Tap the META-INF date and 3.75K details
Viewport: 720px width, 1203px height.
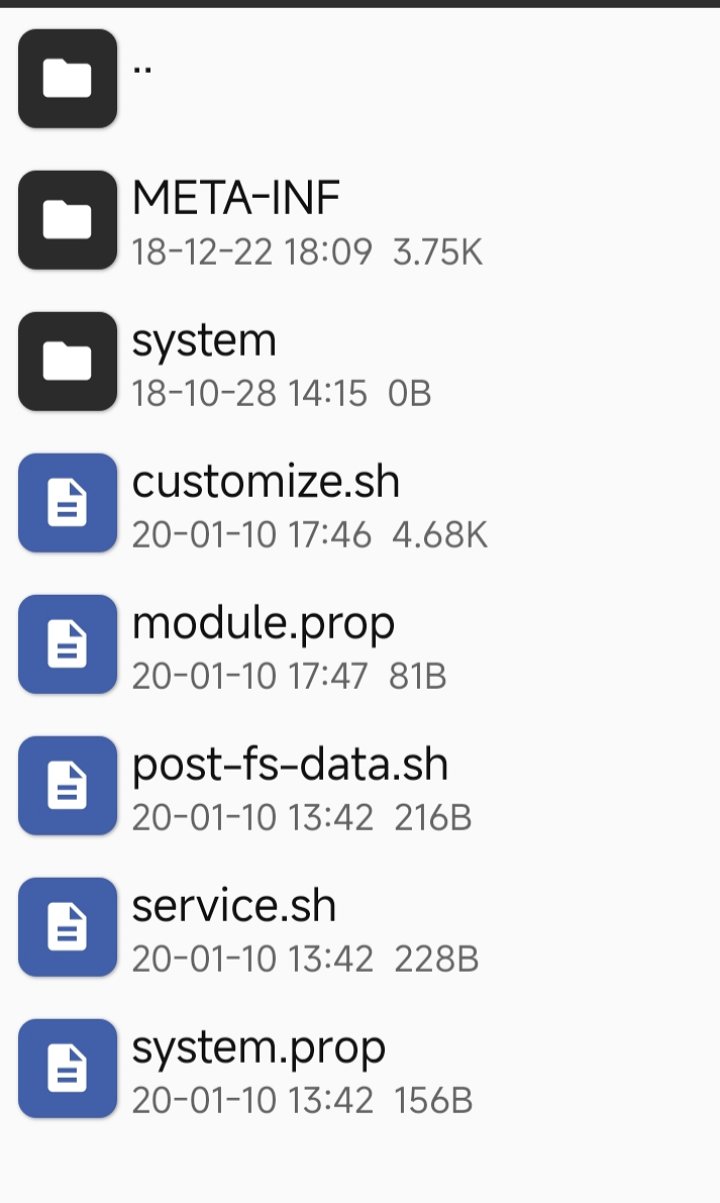tap(307, 253)
